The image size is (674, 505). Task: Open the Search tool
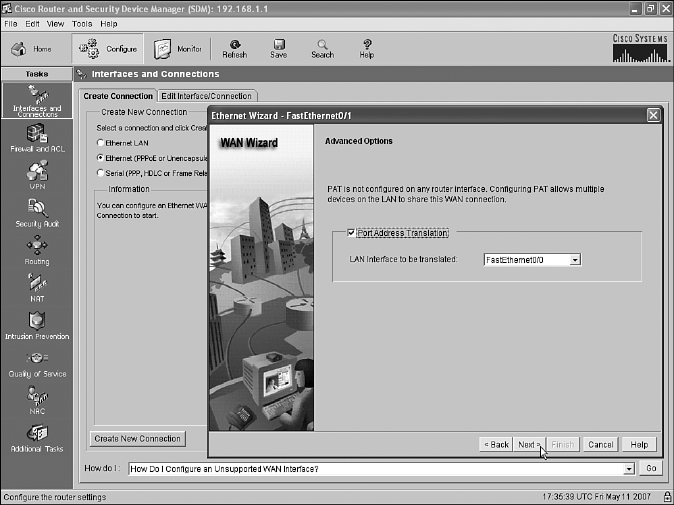[x=322, y=49]
